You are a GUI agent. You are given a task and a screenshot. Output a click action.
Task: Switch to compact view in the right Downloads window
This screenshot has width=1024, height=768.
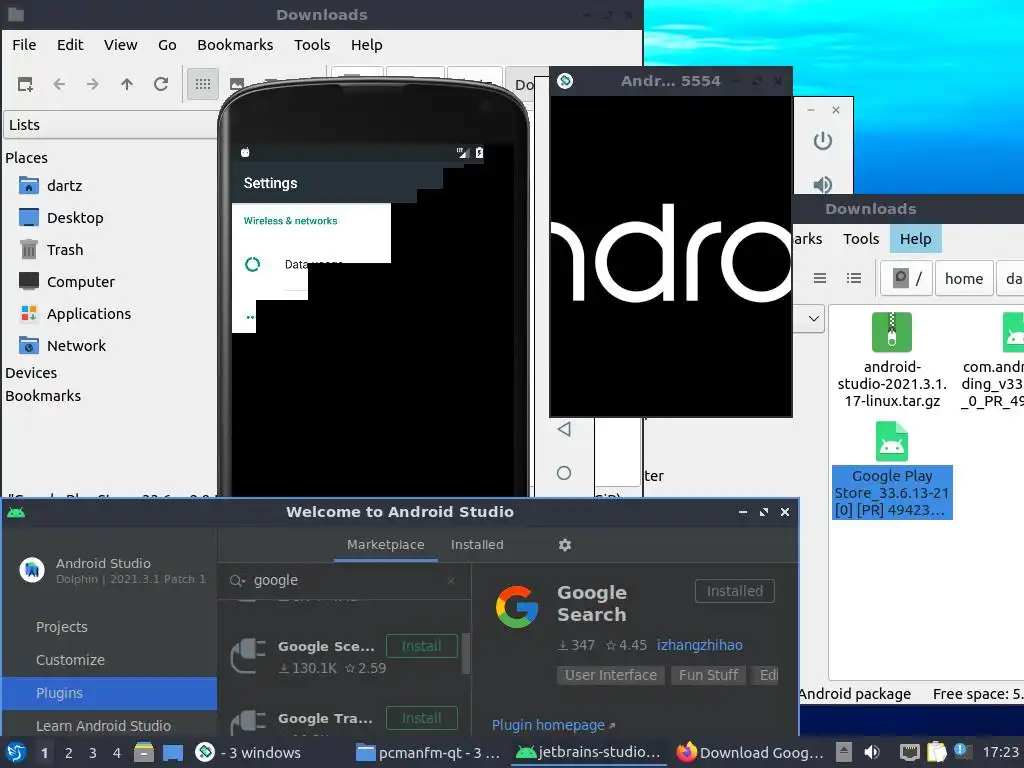[820, 278]
